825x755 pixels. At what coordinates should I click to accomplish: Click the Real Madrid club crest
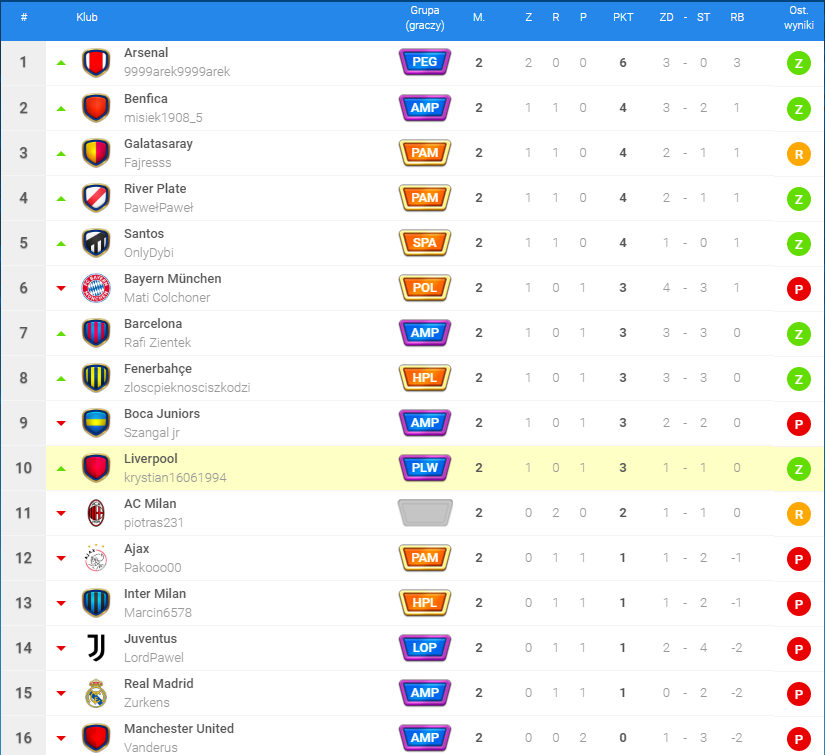coord(96,693)
